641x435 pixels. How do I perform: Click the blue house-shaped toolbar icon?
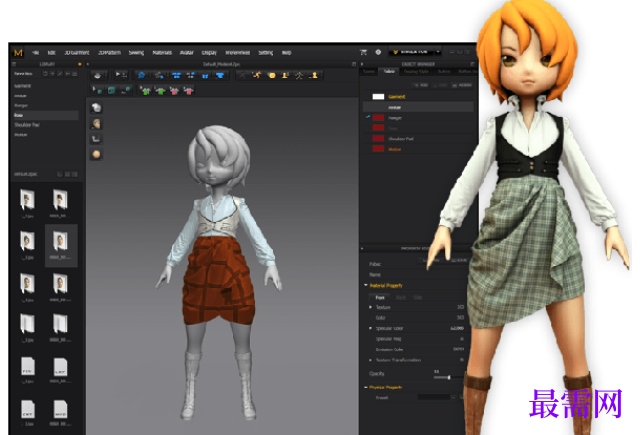(141, 75)
